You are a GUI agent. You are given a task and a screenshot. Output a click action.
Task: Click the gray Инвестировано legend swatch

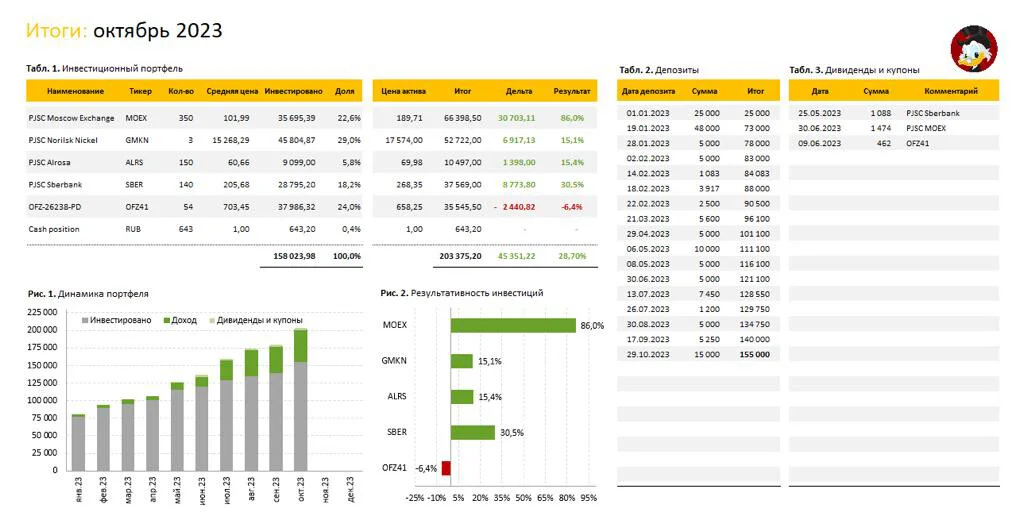(85, 321)
